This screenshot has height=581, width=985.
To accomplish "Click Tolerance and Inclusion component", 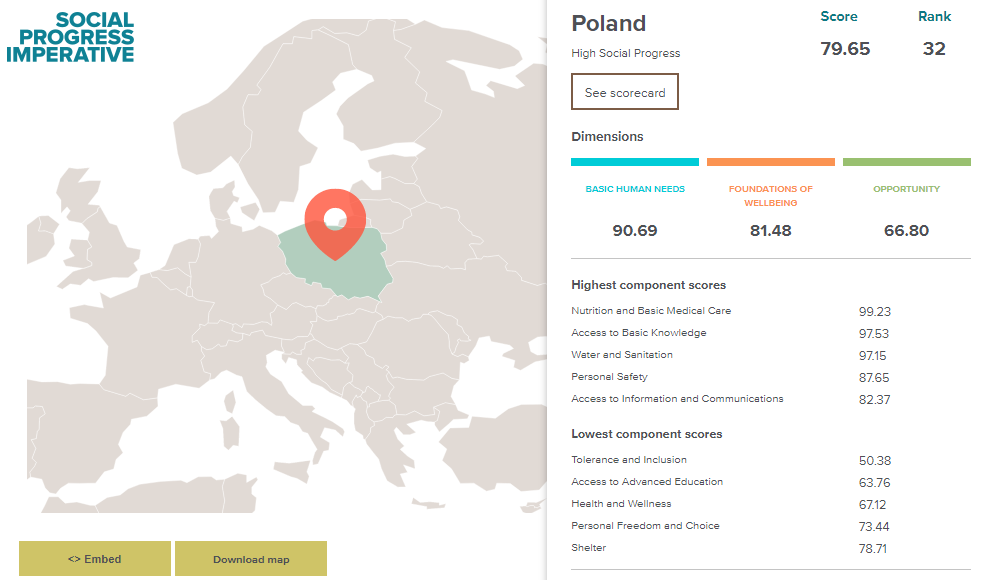I will tap(629, 460).
